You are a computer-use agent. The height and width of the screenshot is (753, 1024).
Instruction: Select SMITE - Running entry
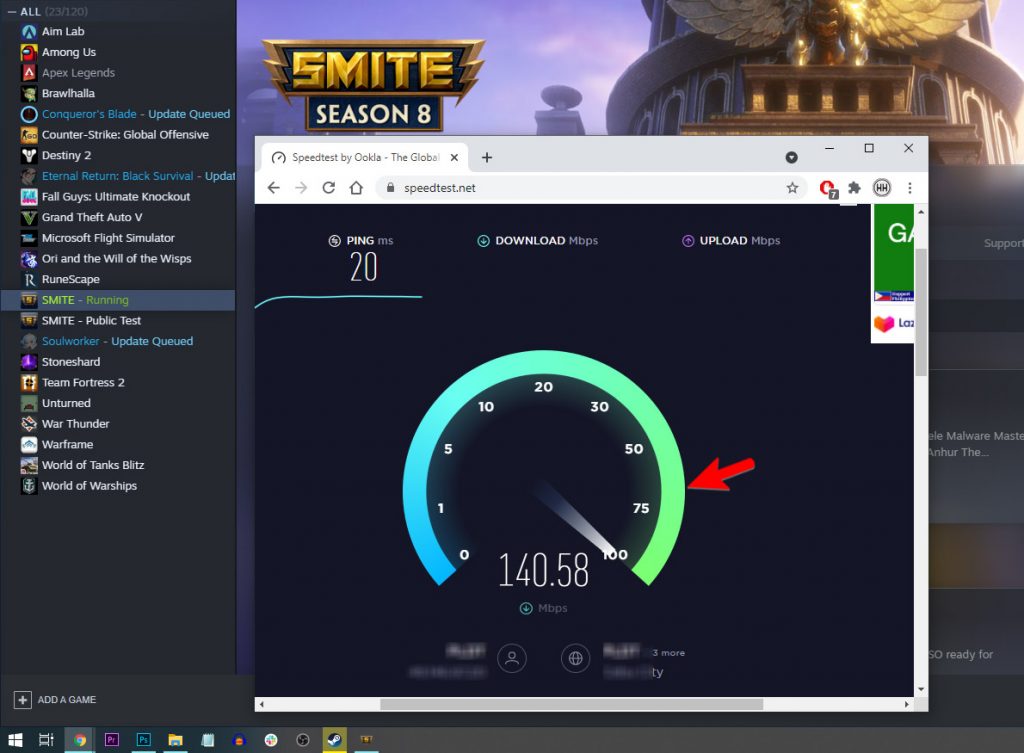coord(118,300)
